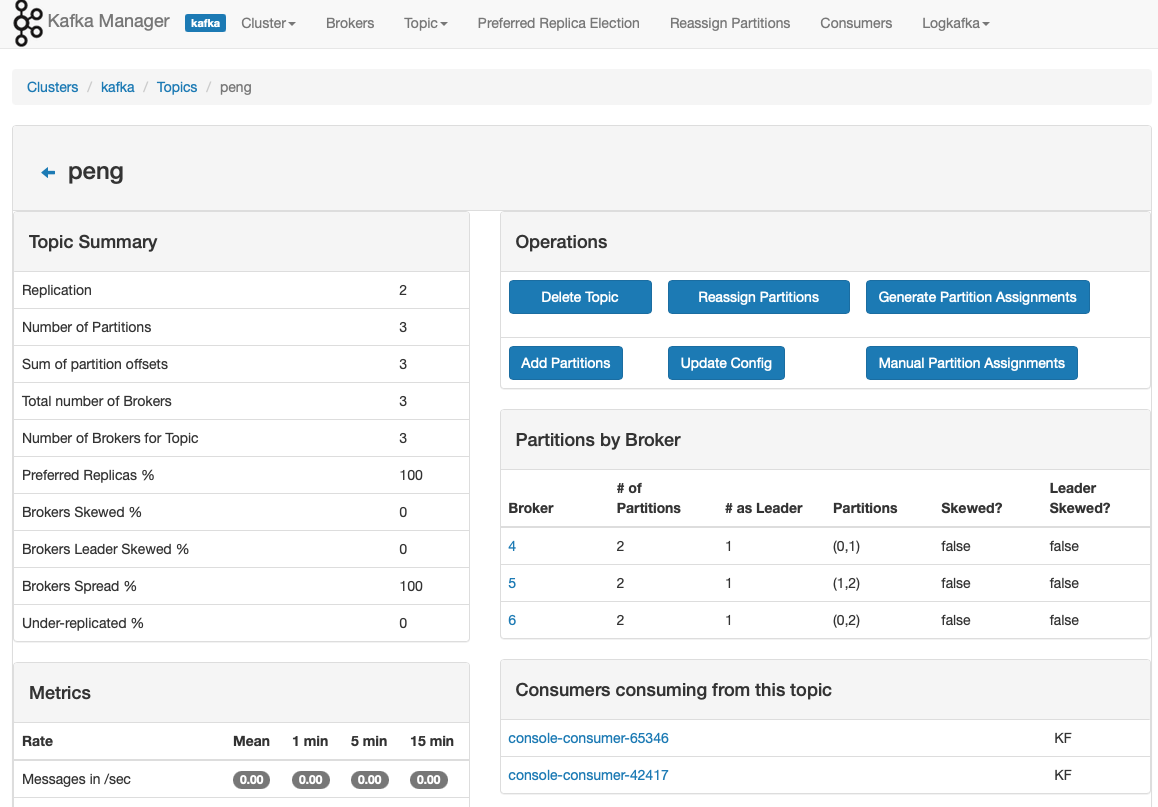Go to the Brokers page
1158x807 pixels.
click(350, 23)
